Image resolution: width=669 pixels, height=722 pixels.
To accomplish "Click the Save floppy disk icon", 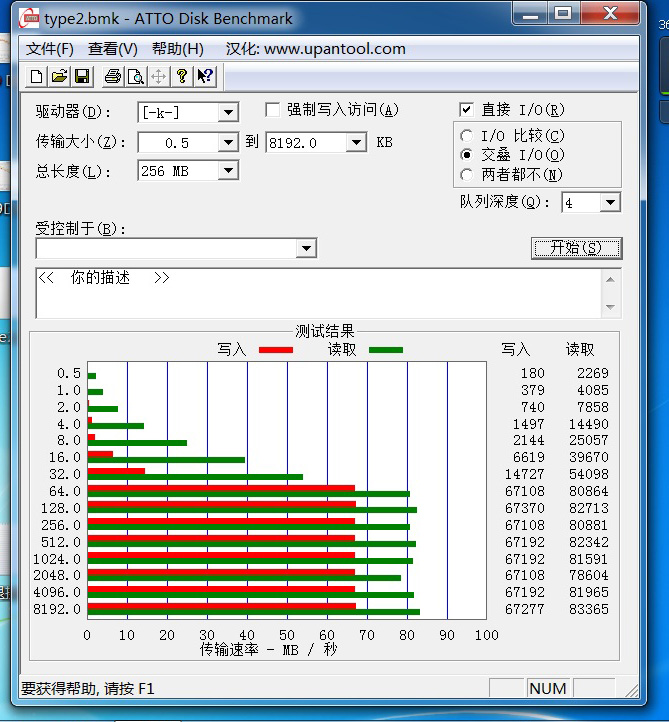I will (x=82, y=76).
